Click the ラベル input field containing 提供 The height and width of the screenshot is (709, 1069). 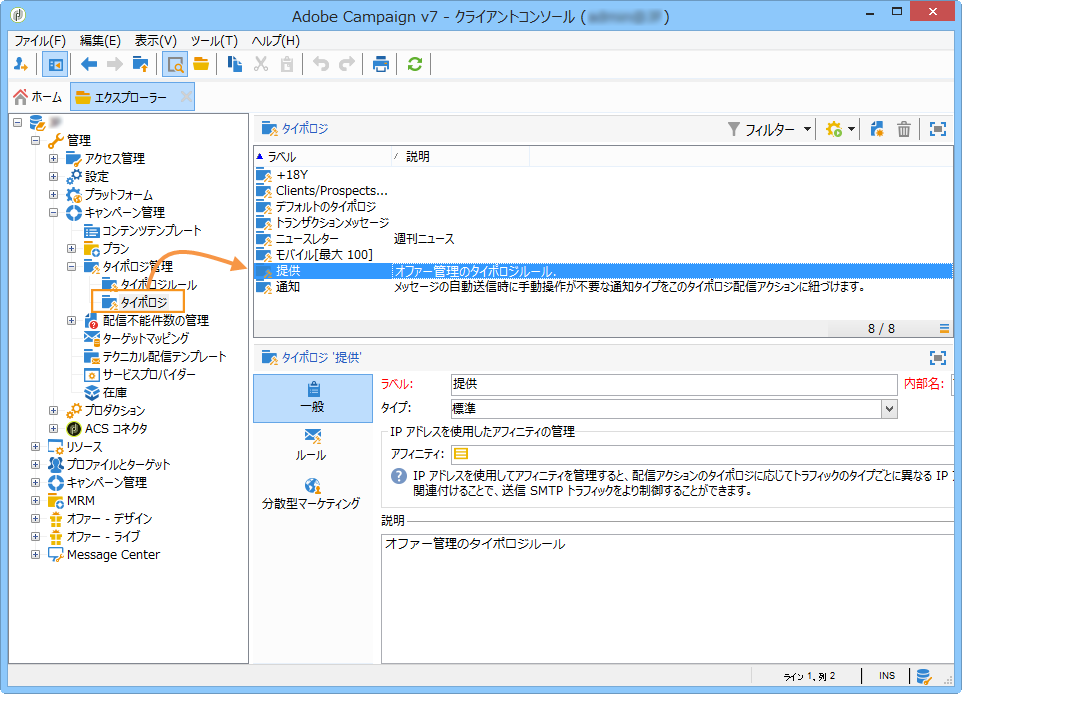point(674,384)
